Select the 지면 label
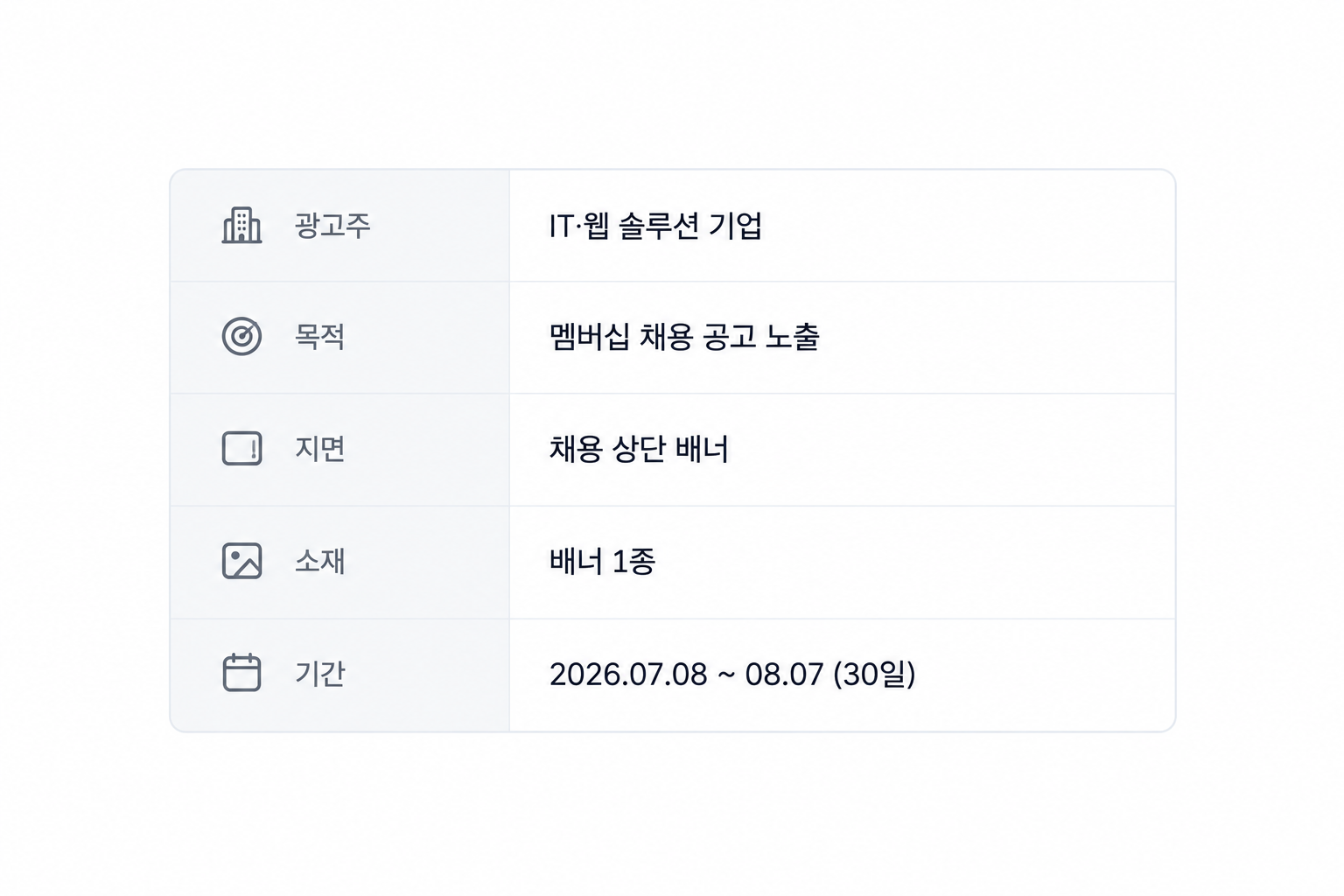This screenshot has height=896, width=1344. [x=319, y=449]
